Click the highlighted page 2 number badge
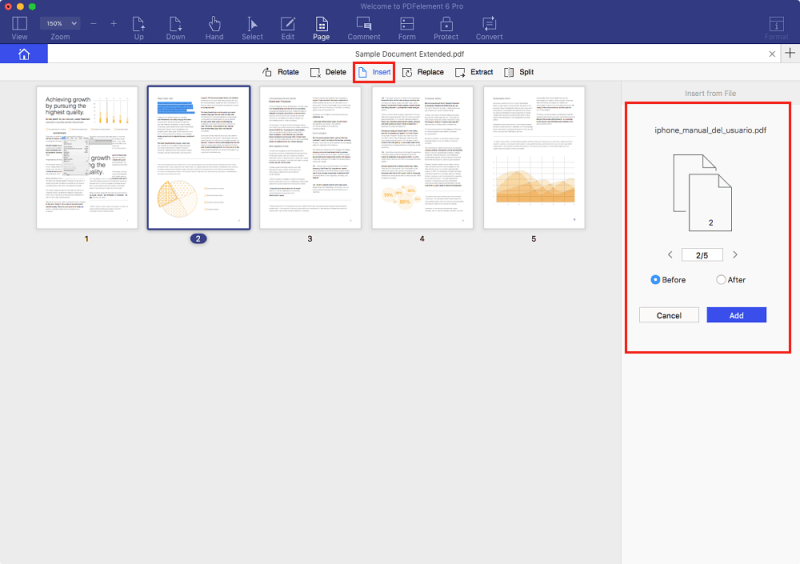This screenshot has height=564, width=800. point(198,238)
